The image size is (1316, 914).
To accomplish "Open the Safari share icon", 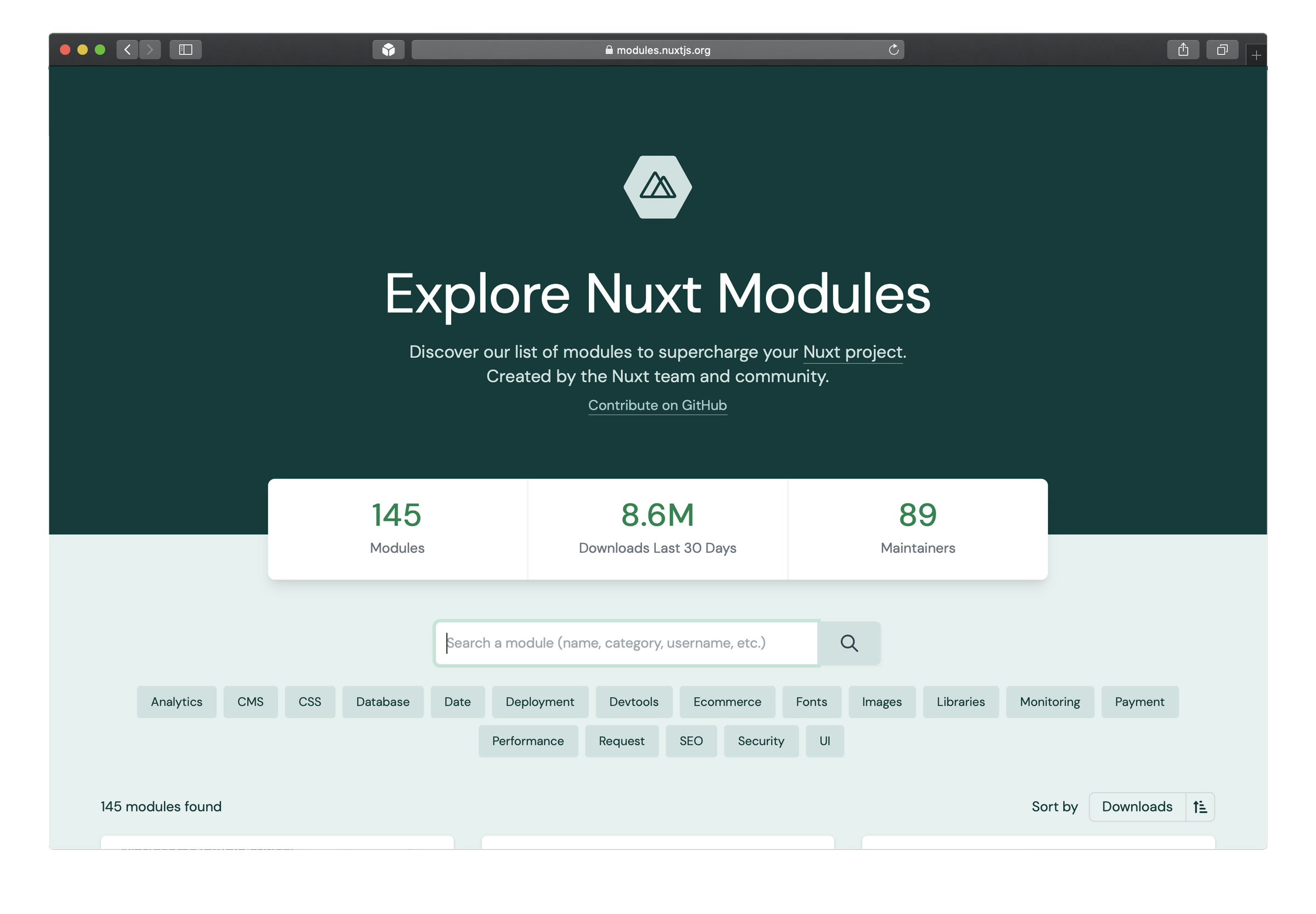I will [x=1183, y=50].
